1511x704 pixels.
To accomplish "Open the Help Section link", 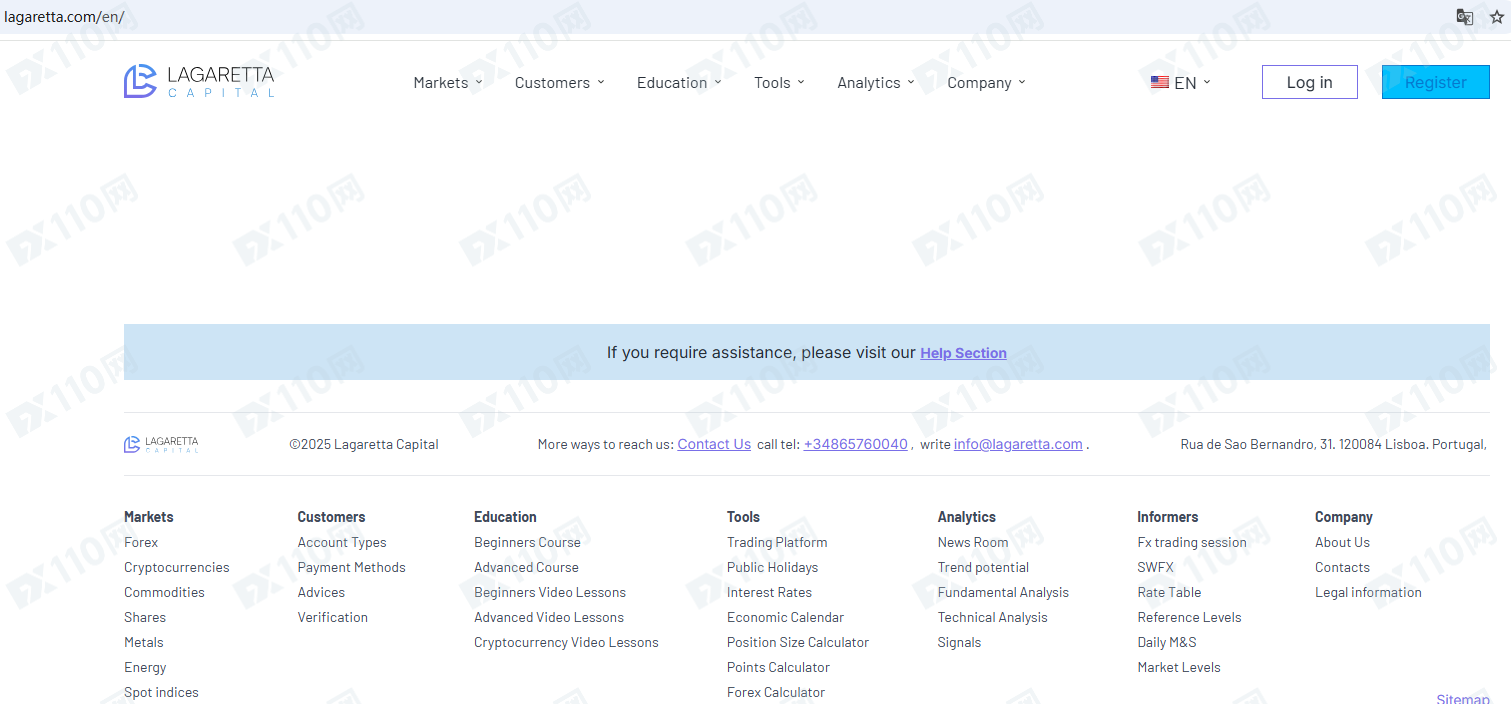I will point(963,353).
